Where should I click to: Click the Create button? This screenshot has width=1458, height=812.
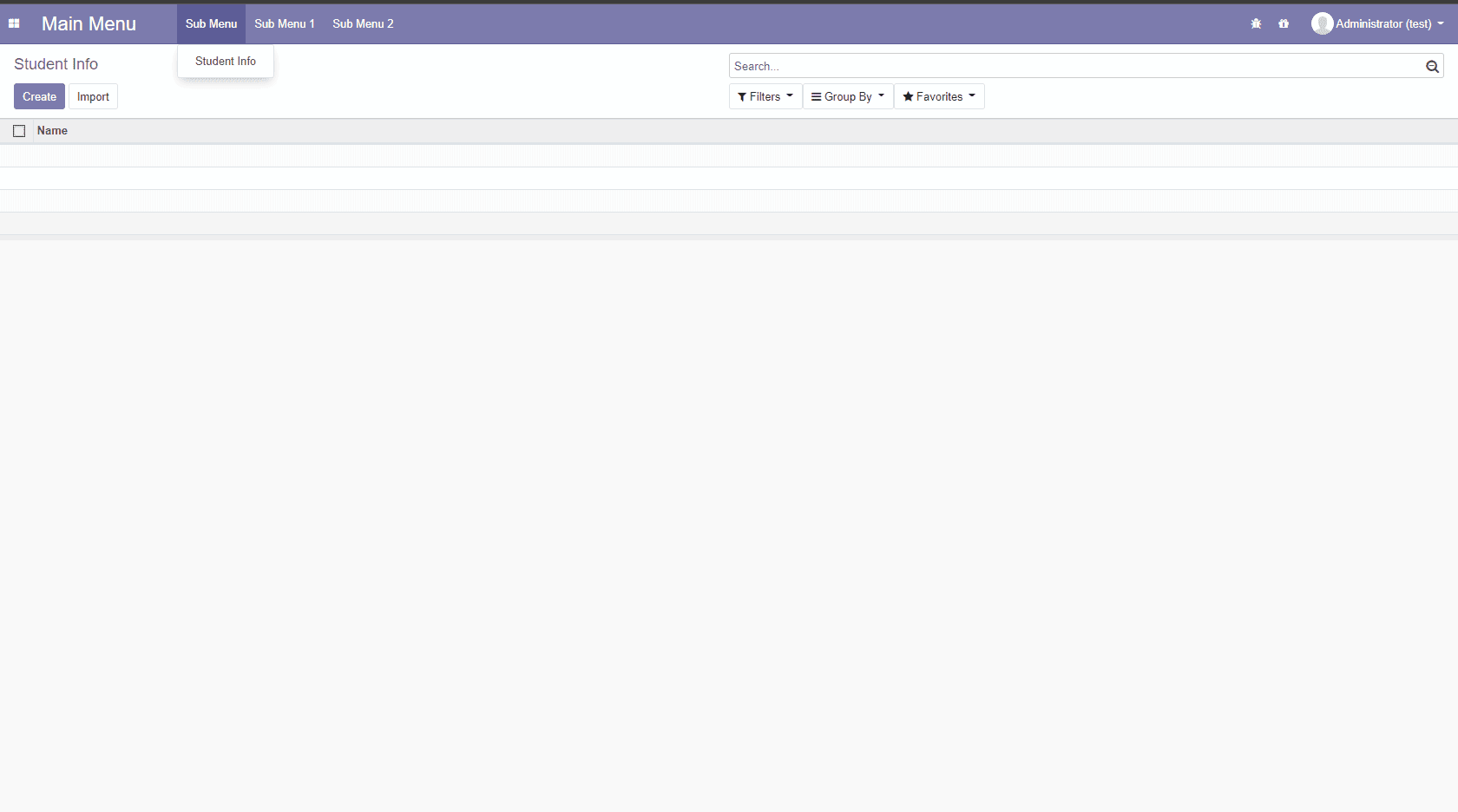[39, 96]
